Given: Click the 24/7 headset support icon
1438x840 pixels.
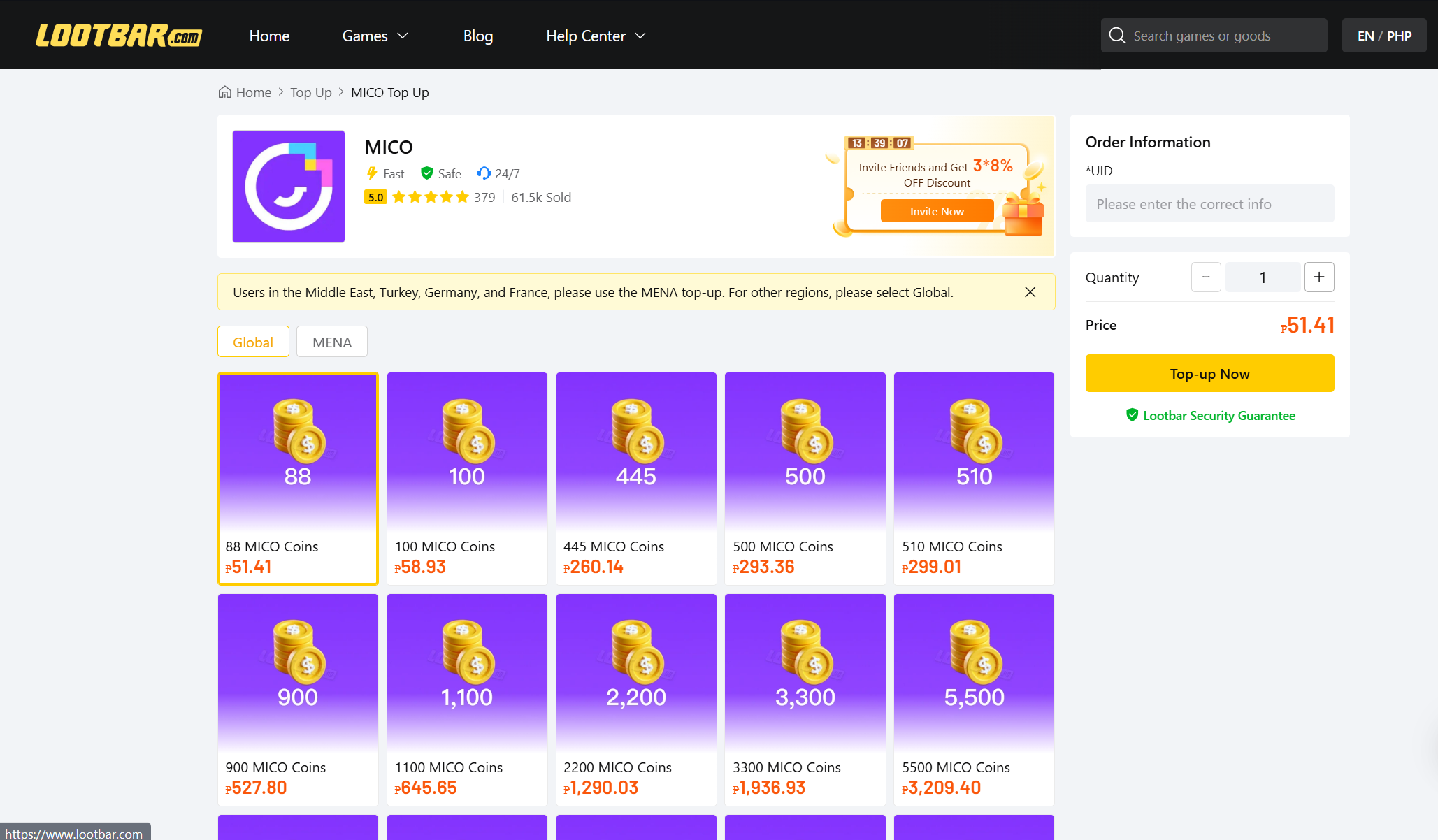Looking at the screenshot, I should click(484, 173).
